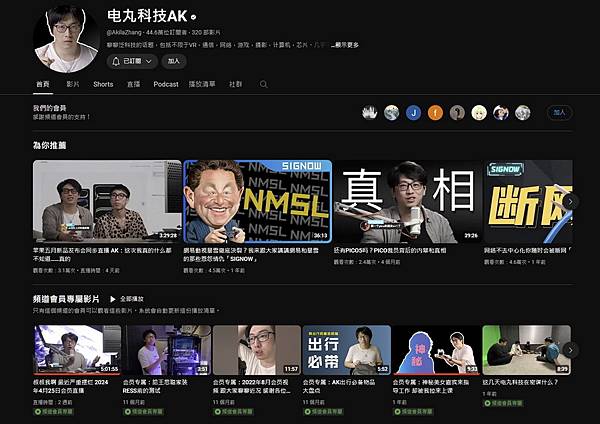Open the green-screen office video thumbnail
Screen dimensions: 600x424
tap(527, 350)
